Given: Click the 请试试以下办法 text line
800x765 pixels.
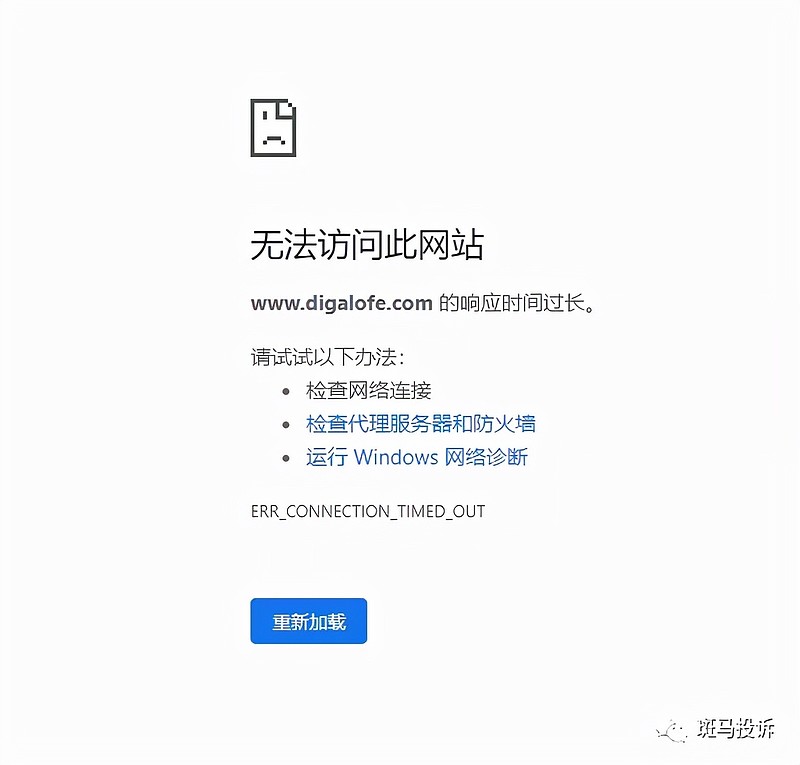Looking at the screenshot, I should pyautogui.click(x=327, y=357).
